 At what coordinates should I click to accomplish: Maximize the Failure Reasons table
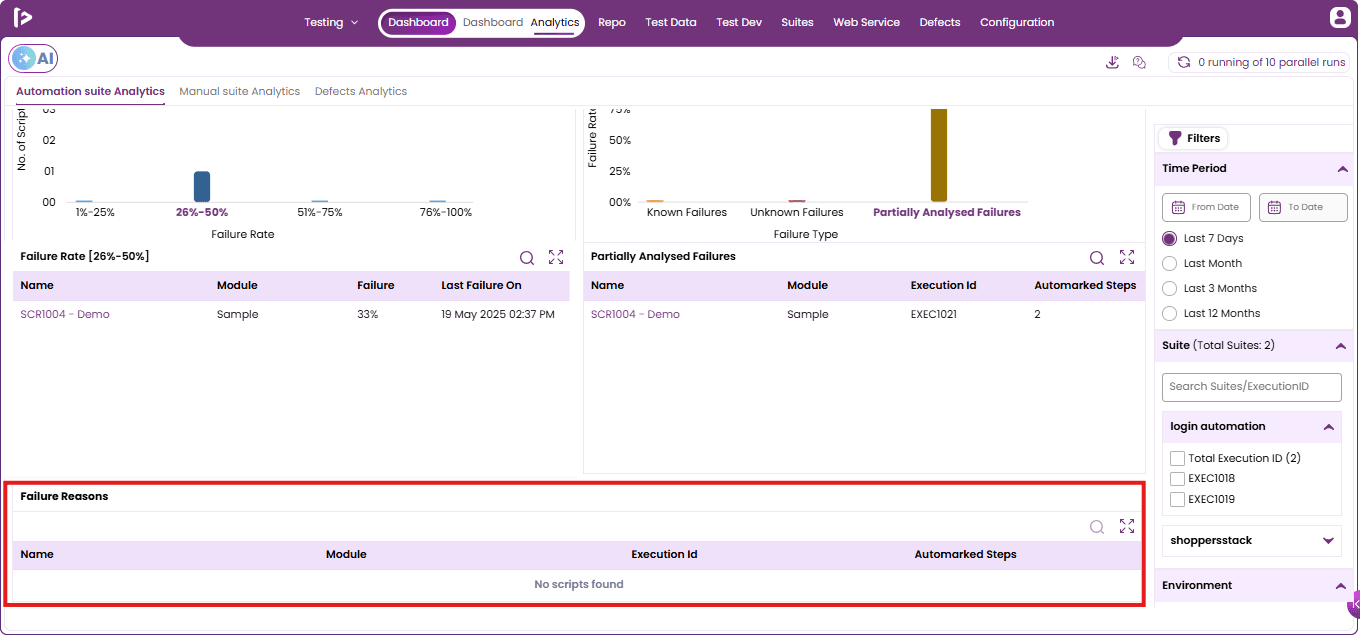(1127, 526)
